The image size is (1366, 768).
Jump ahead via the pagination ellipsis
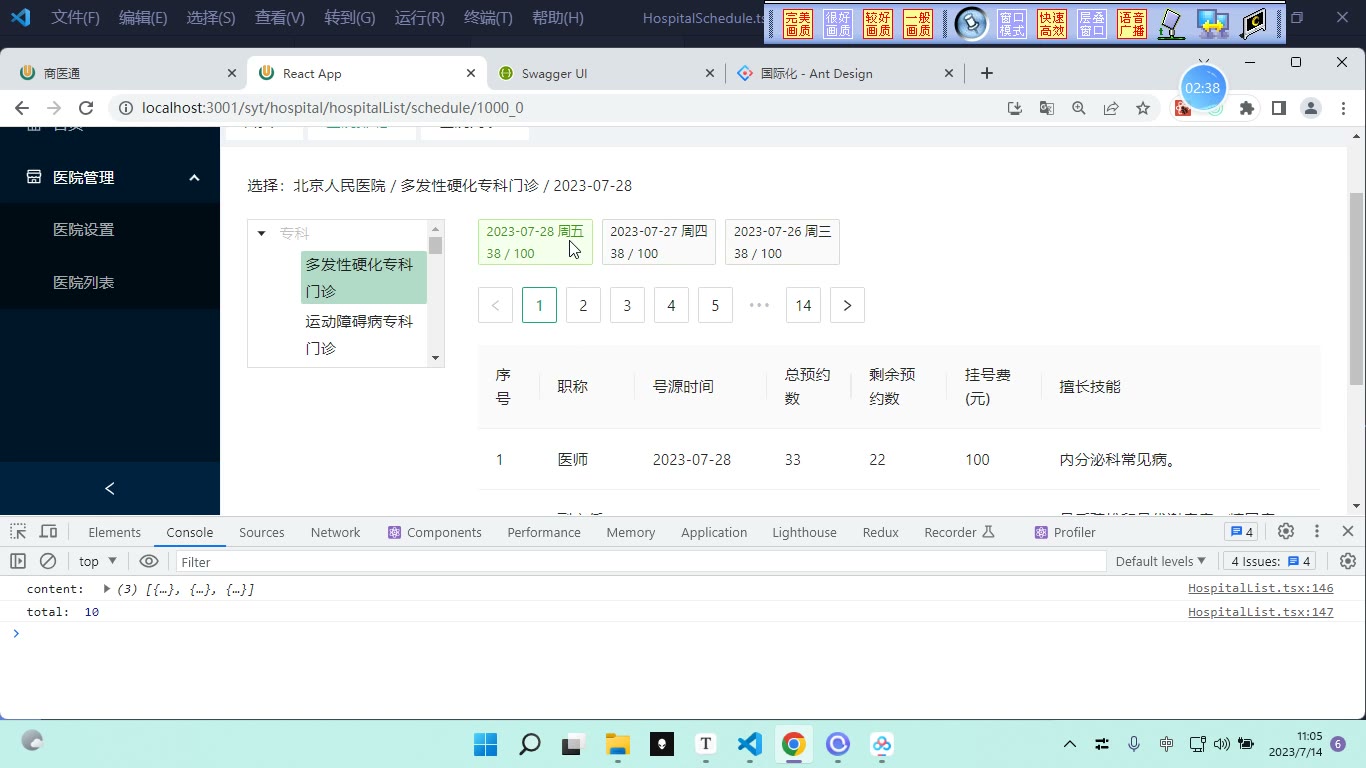point(759,305)
